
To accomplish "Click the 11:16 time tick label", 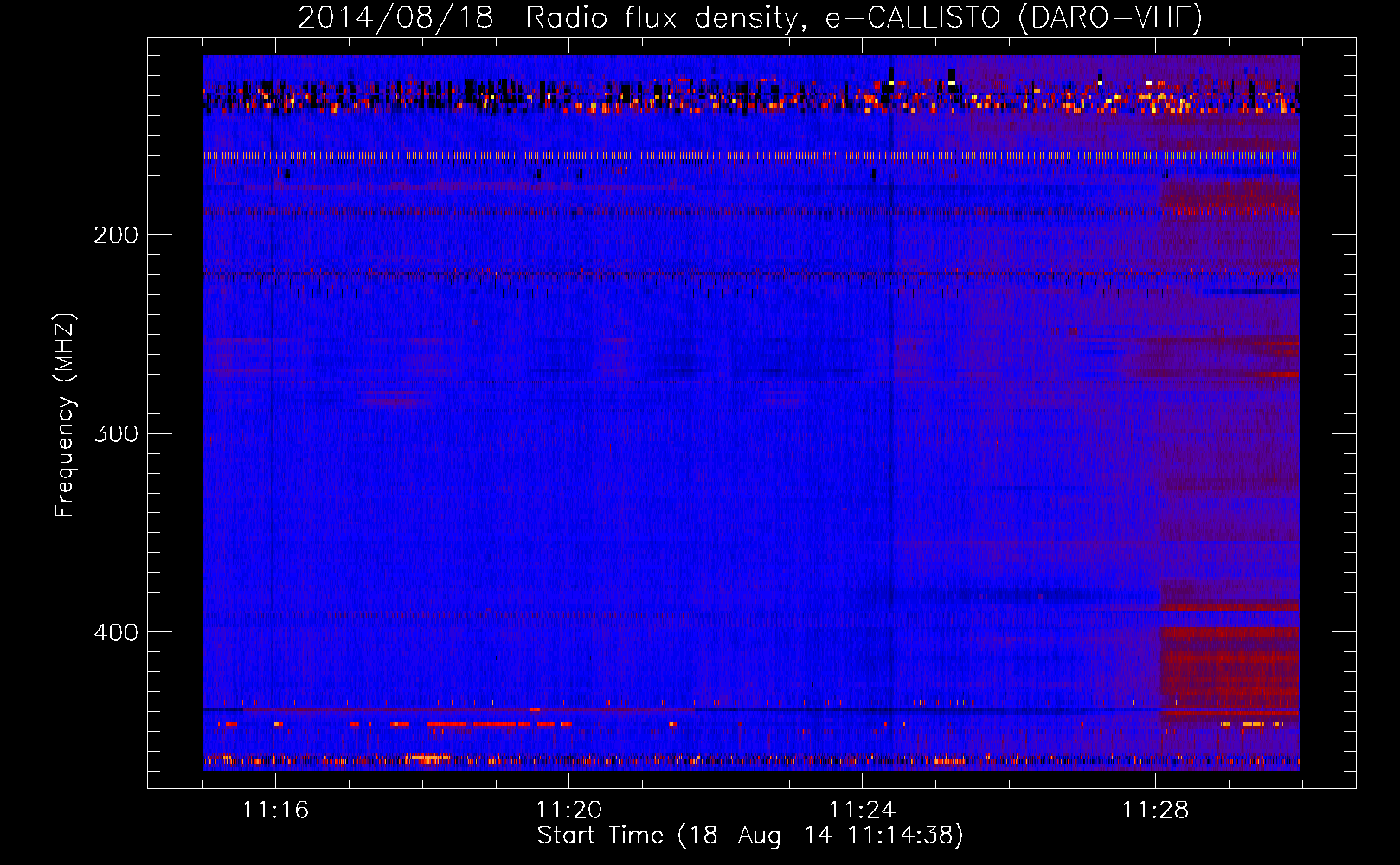I will [x=275, y=810].
